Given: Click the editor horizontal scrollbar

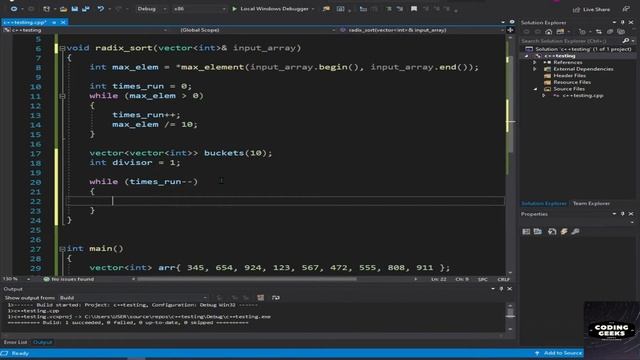Looking at the screenshot, I should (247, 279).
